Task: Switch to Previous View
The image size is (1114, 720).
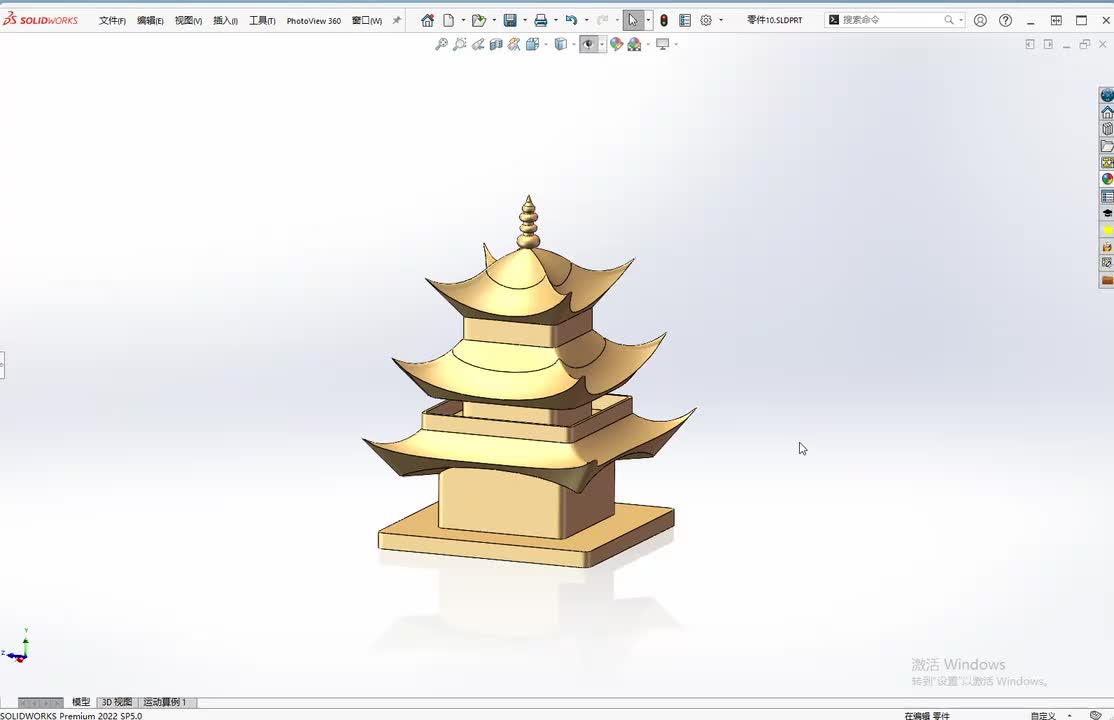Action: pyautogui.click(x=478, y=44)
